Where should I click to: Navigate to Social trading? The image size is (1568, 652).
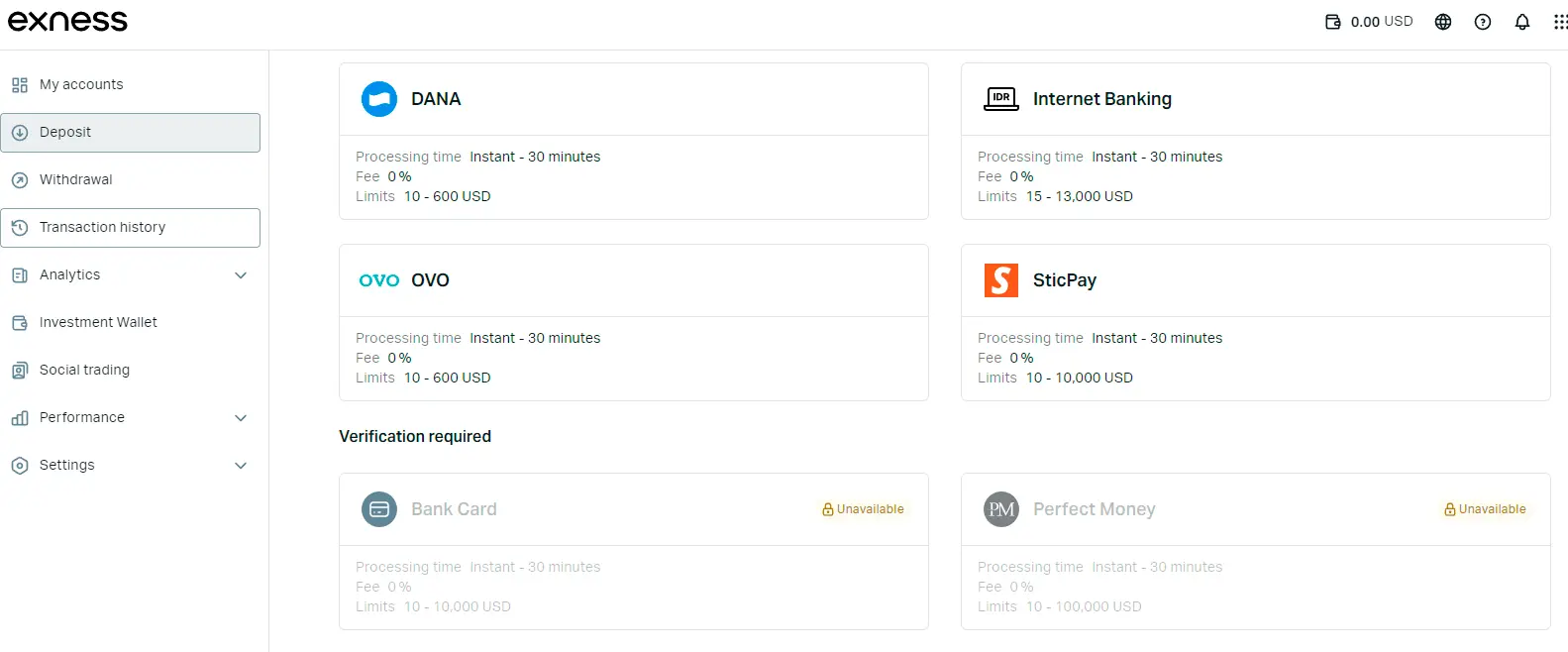[84, 371]
